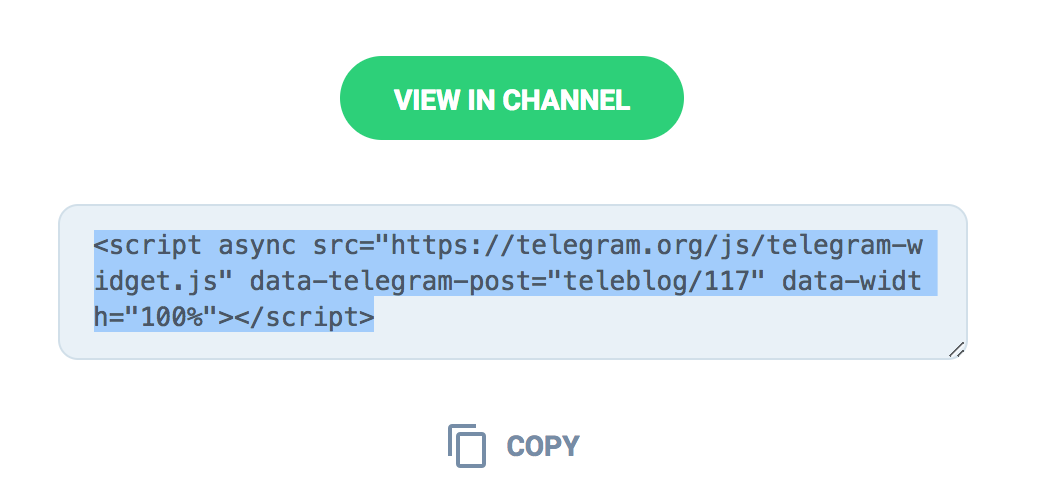Screen dimensions: 1040x498
Task: Click the green VIEW IN CHANNEL button
Action: click(511, 98)
